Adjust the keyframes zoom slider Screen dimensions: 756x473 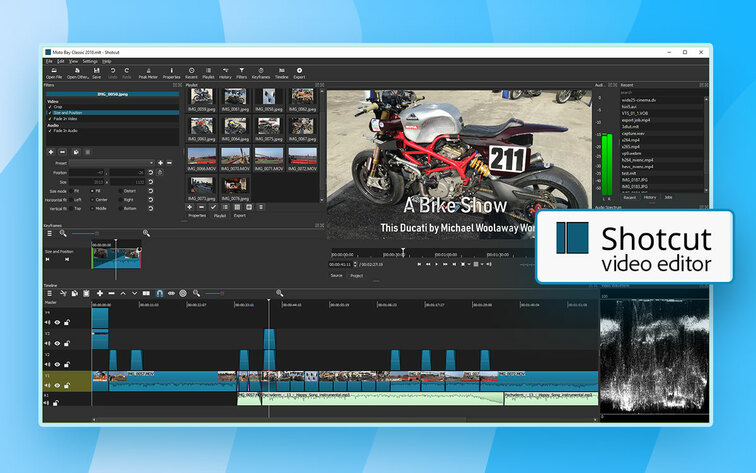(85, 233)
